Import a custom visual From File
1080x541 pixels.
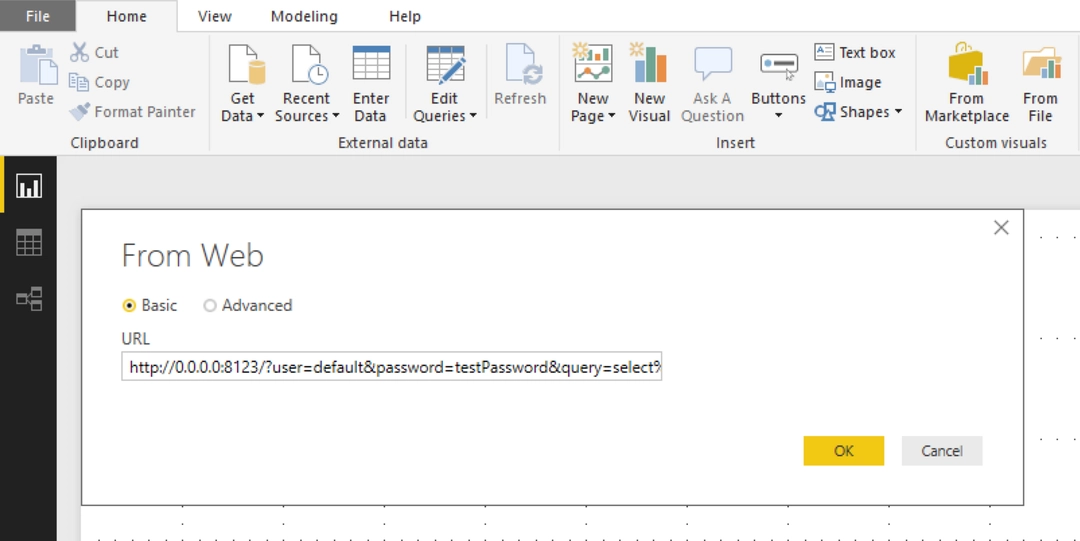coord(1040,83)
